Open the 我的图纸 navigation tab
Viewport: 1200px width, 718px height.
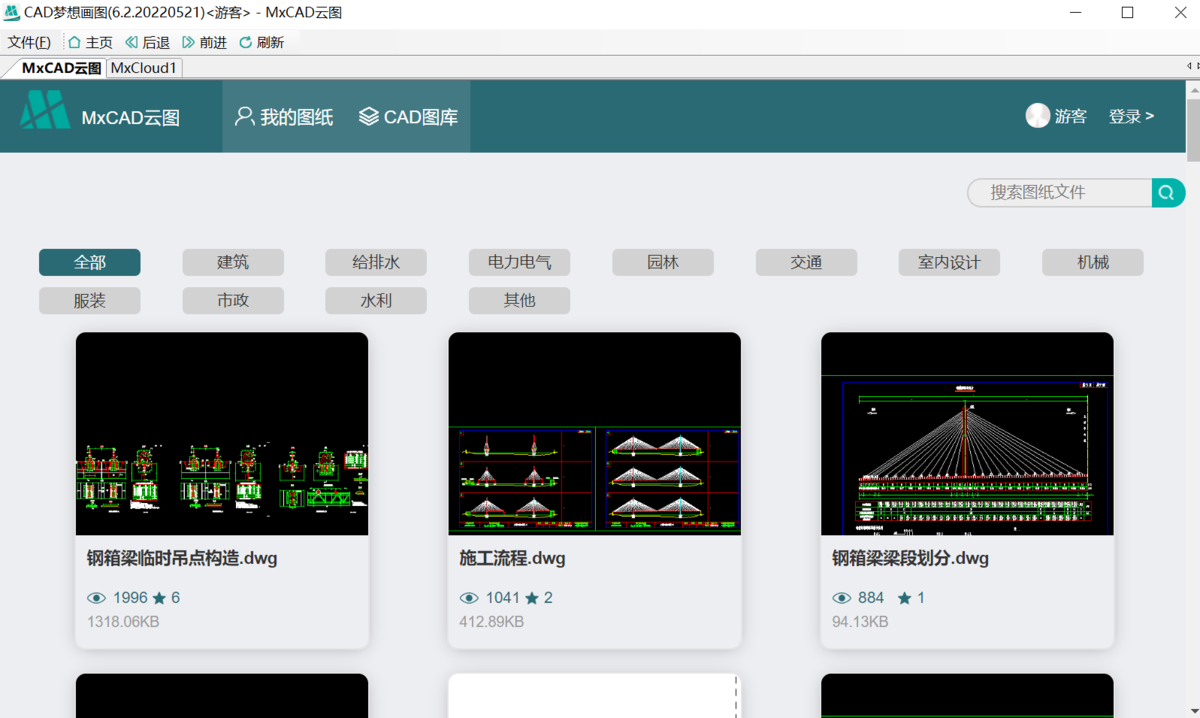(284, 117)
